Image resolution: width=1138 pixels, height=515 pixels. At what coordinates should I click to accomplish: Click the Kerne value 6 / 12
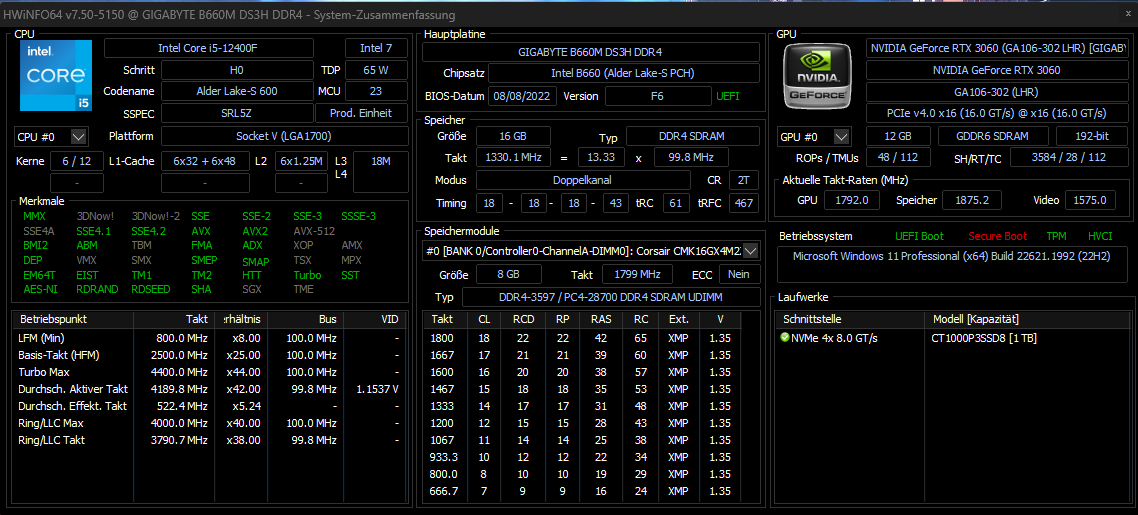(x=77, y=161)
